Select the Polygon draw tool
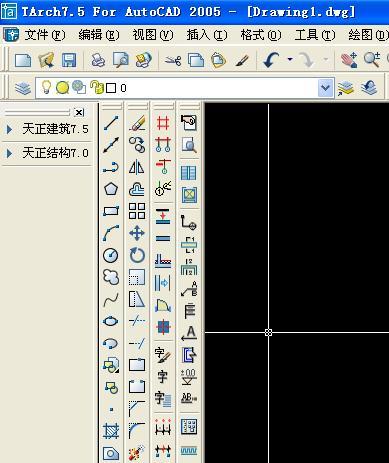Viewport: 389px width, 463px height. pyautogui.click(x=111, y=189)
